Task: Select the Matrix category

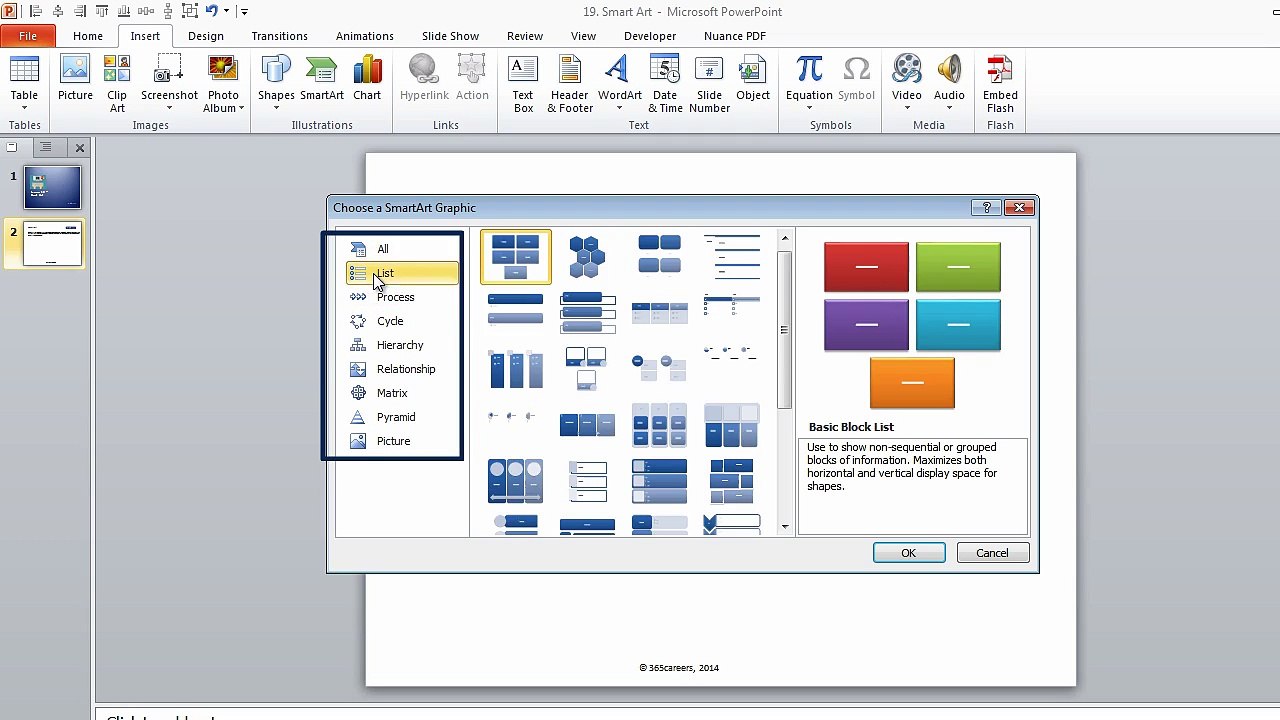Action: [x=402, y=393]
